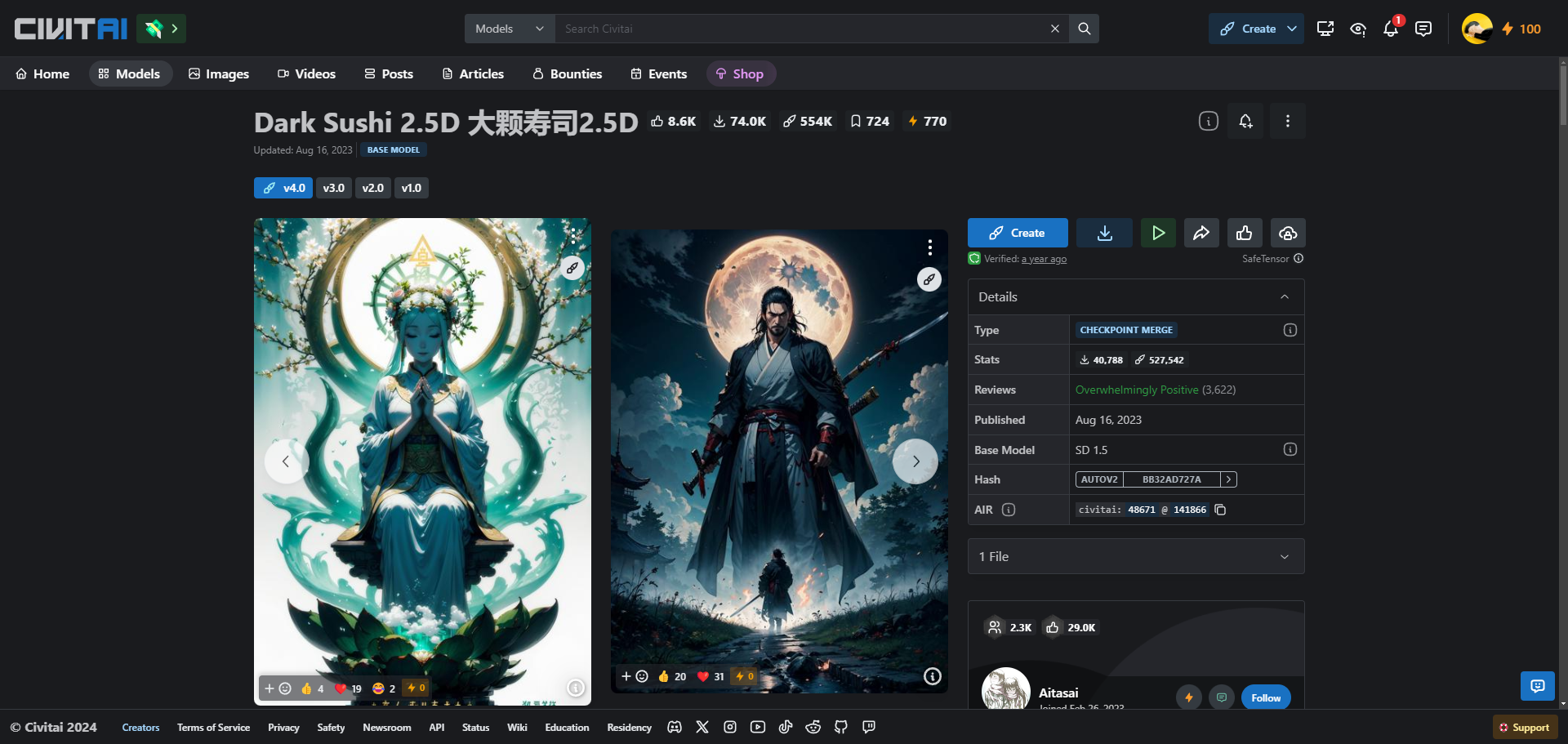Open the monitor download icon in header
Image resolution: width=1568 pixels, height=744 pixels.
[1325, 29]
